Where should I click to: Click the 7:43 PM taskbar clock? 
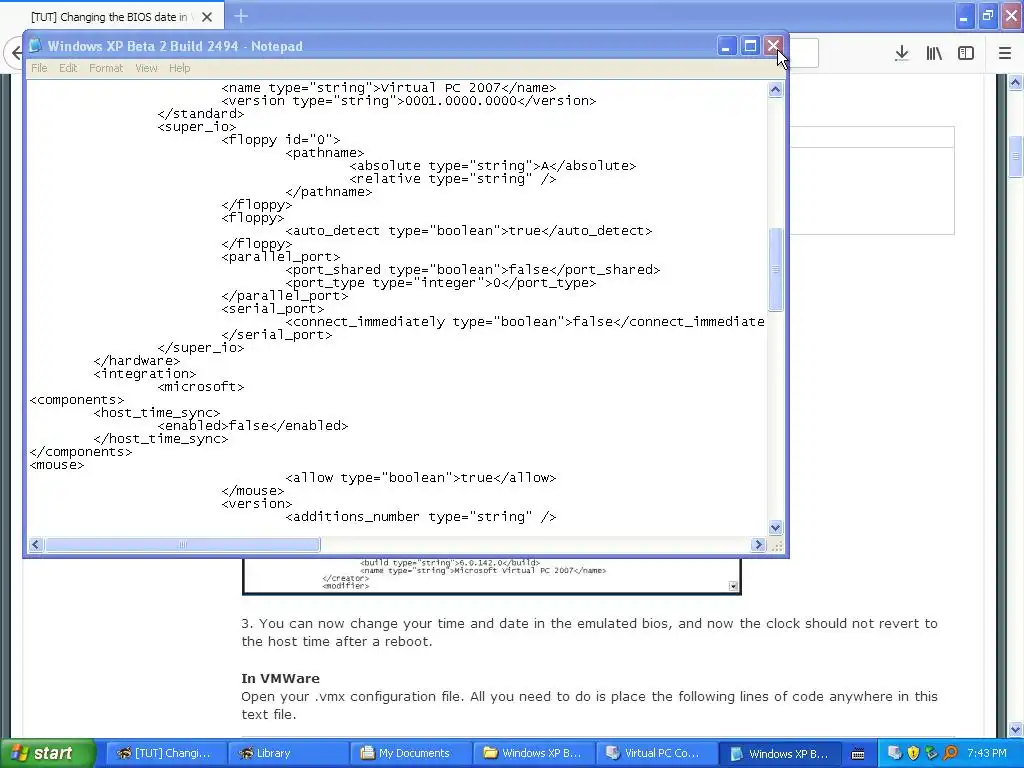tap(986, 753)
